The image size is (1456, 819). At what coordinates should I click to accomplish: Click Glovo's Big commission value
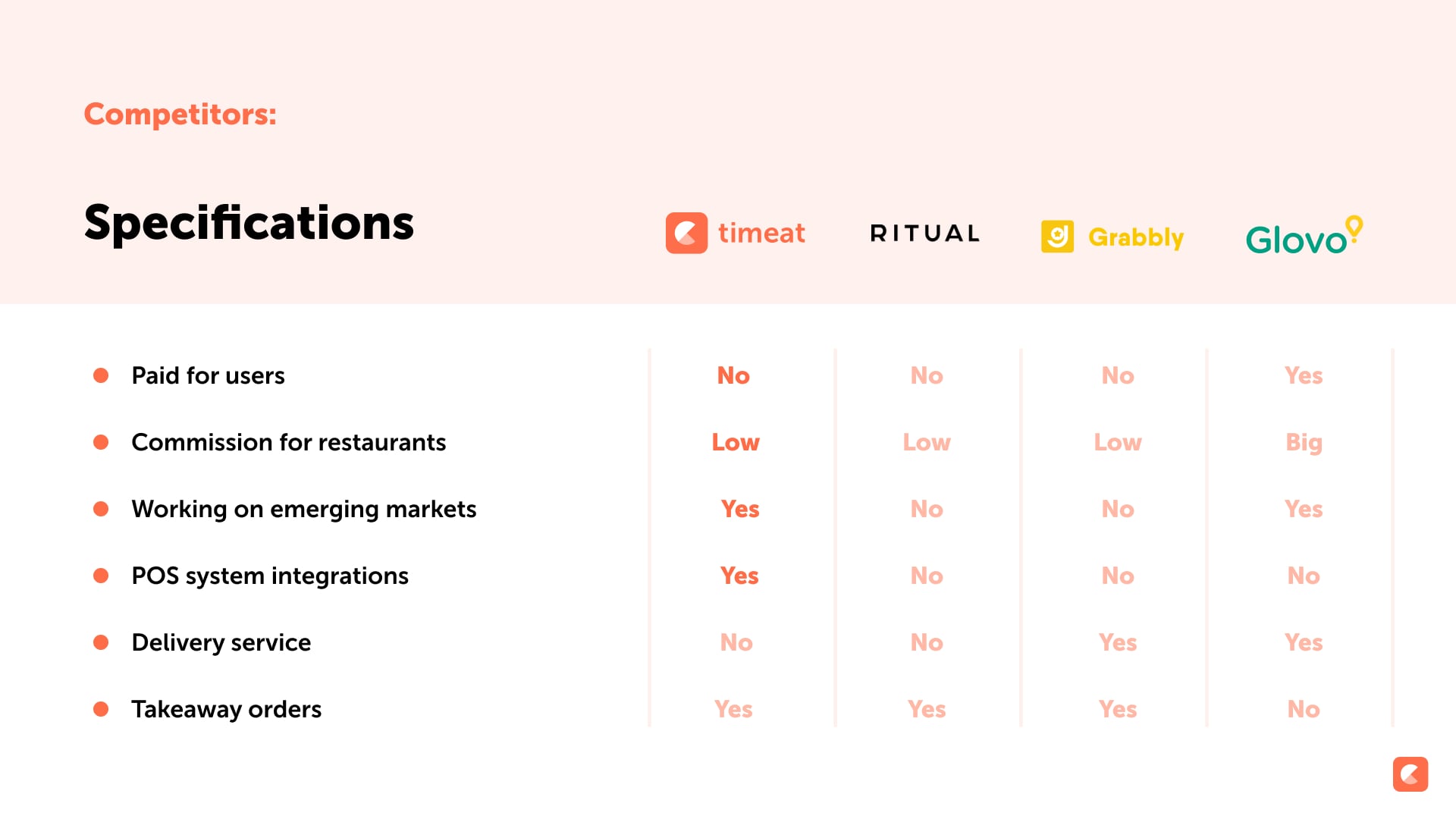[x=1304, y=442]
